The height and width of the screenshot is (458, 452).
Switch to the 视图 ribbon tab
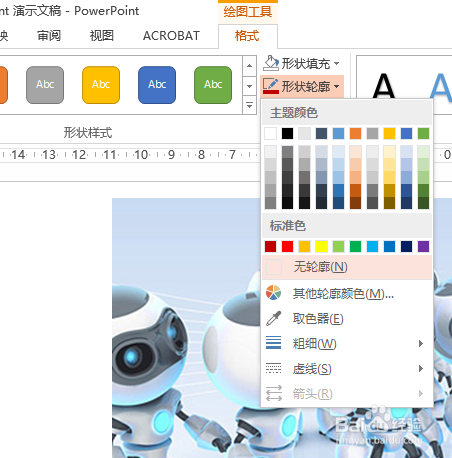click(x=102, y=35)
